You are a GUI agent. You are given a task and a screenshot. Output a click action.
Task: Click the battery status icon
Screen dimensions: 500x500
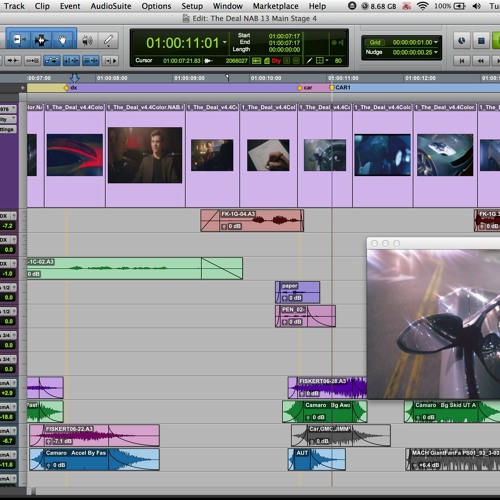point(459,6)
